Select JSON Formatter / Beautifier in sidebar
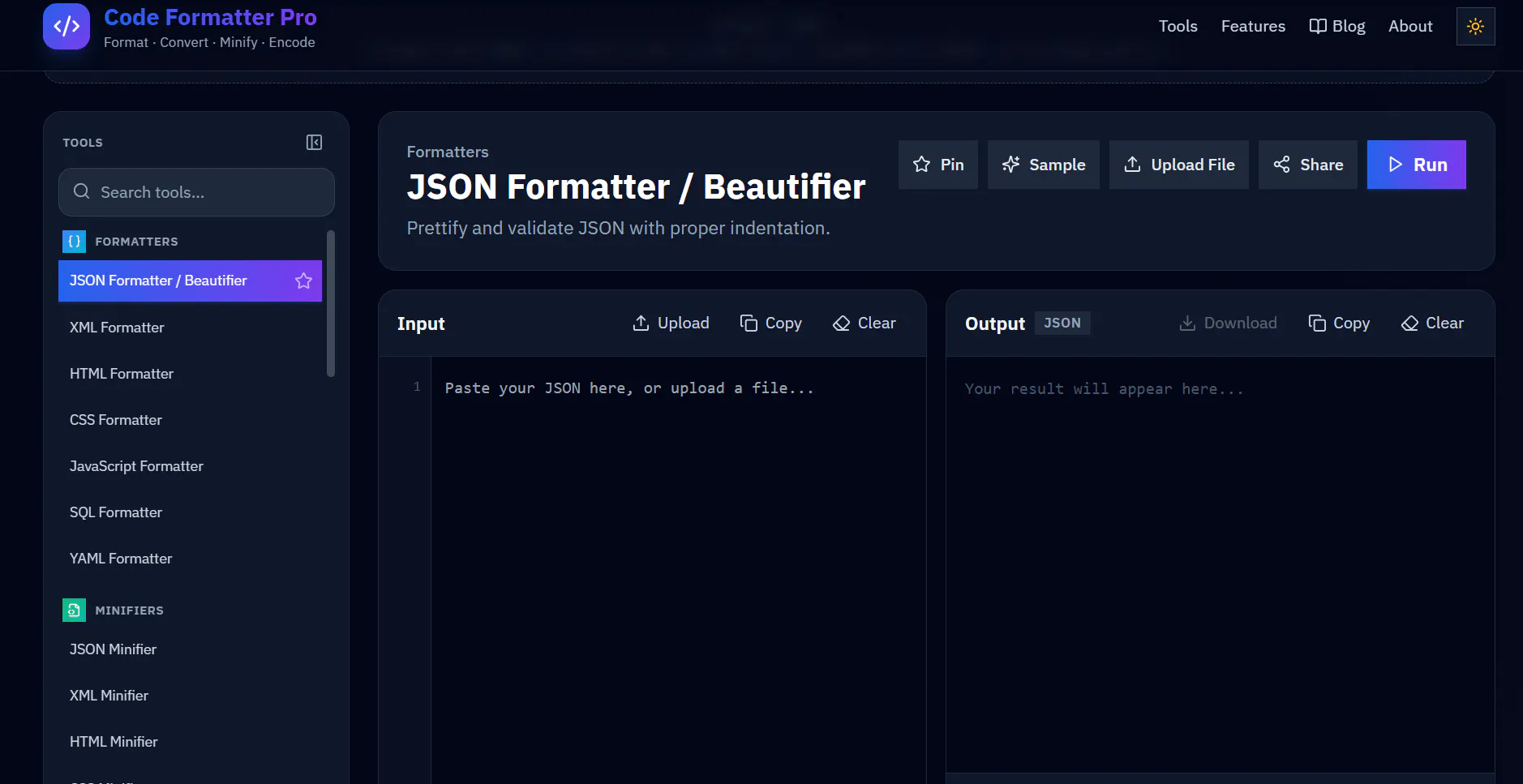 click(x=190, y=281)
